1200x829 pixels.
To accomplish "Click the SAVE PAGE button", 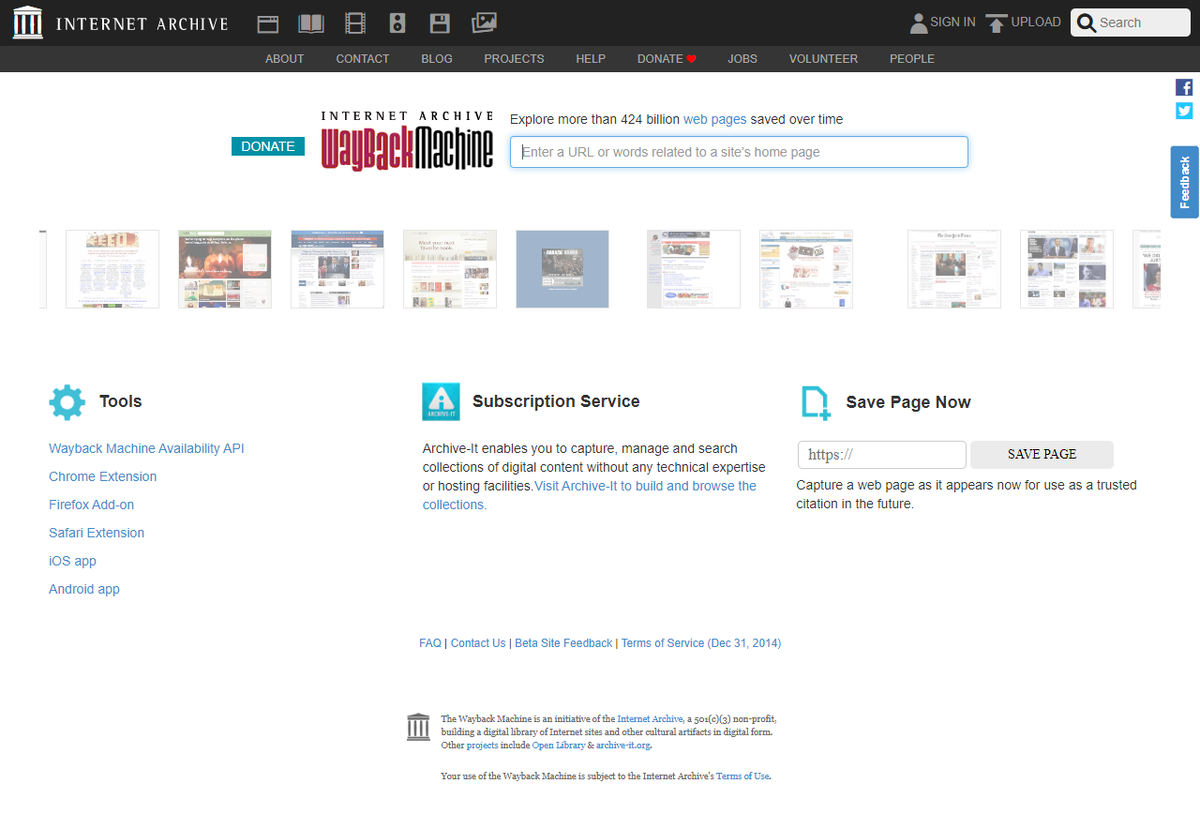I will click(1042, 454).
